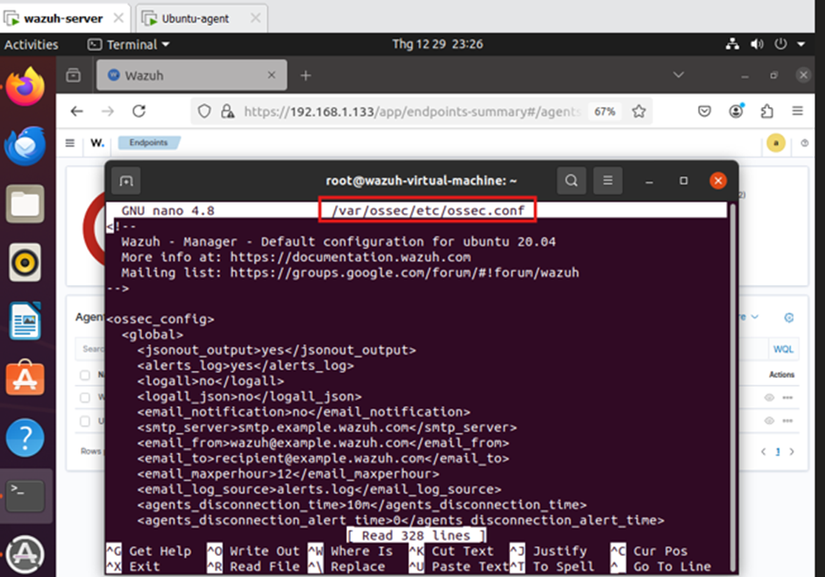
Task: Click the Firefox back arrow
Action: point(77,111)
